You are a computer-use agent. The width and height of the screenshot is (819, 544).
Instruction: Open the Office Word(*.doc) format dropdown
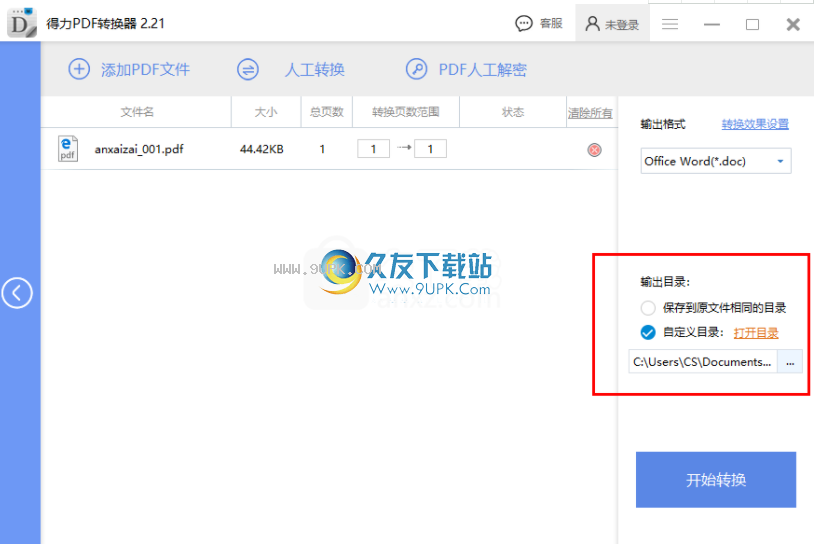point(716,161)
